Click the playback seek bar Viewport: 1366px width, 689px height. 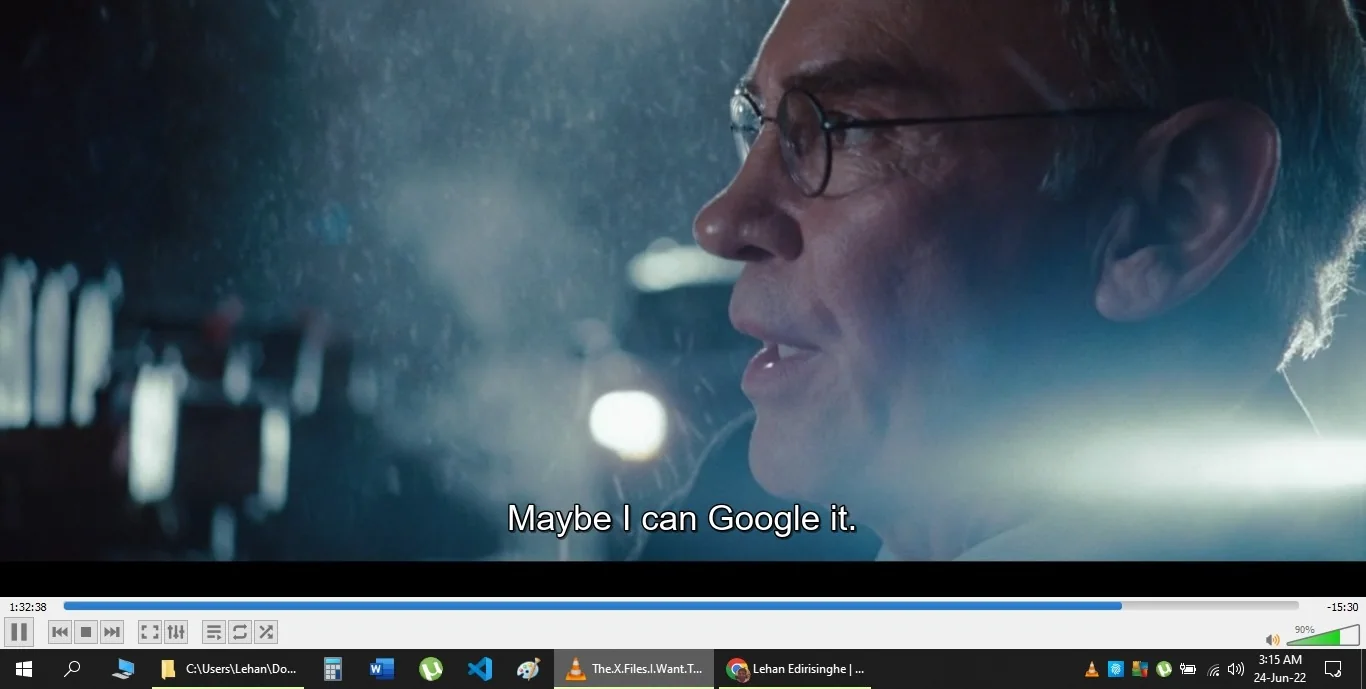(x=681, y=606)
